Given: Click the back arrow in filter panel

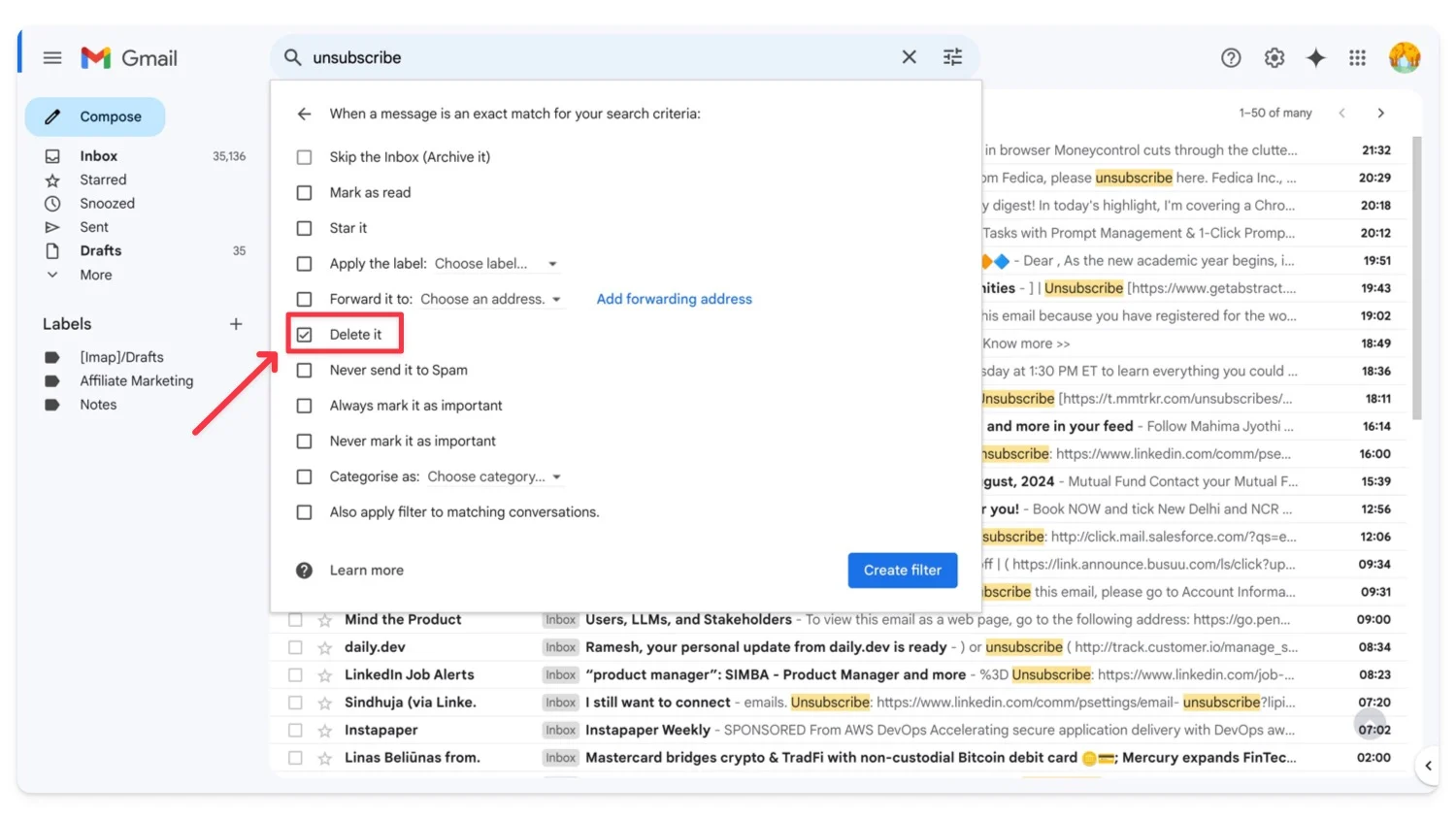Looking at the screenshot, I should click(x=304, y=114).
